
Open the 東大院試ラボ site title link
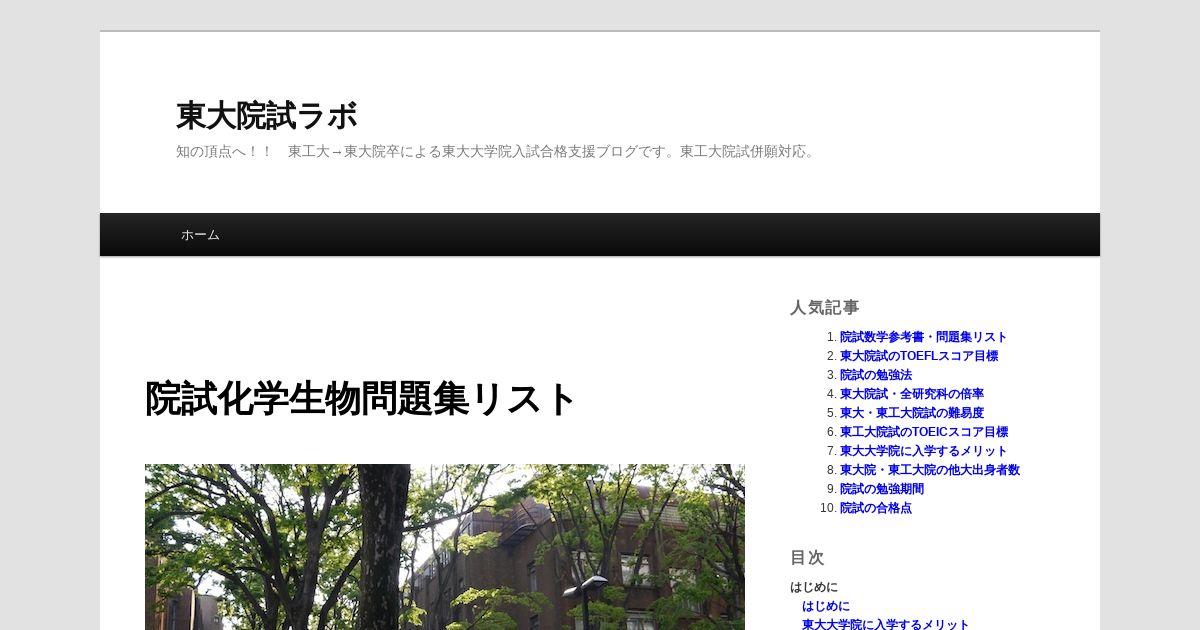coord(266,116)
